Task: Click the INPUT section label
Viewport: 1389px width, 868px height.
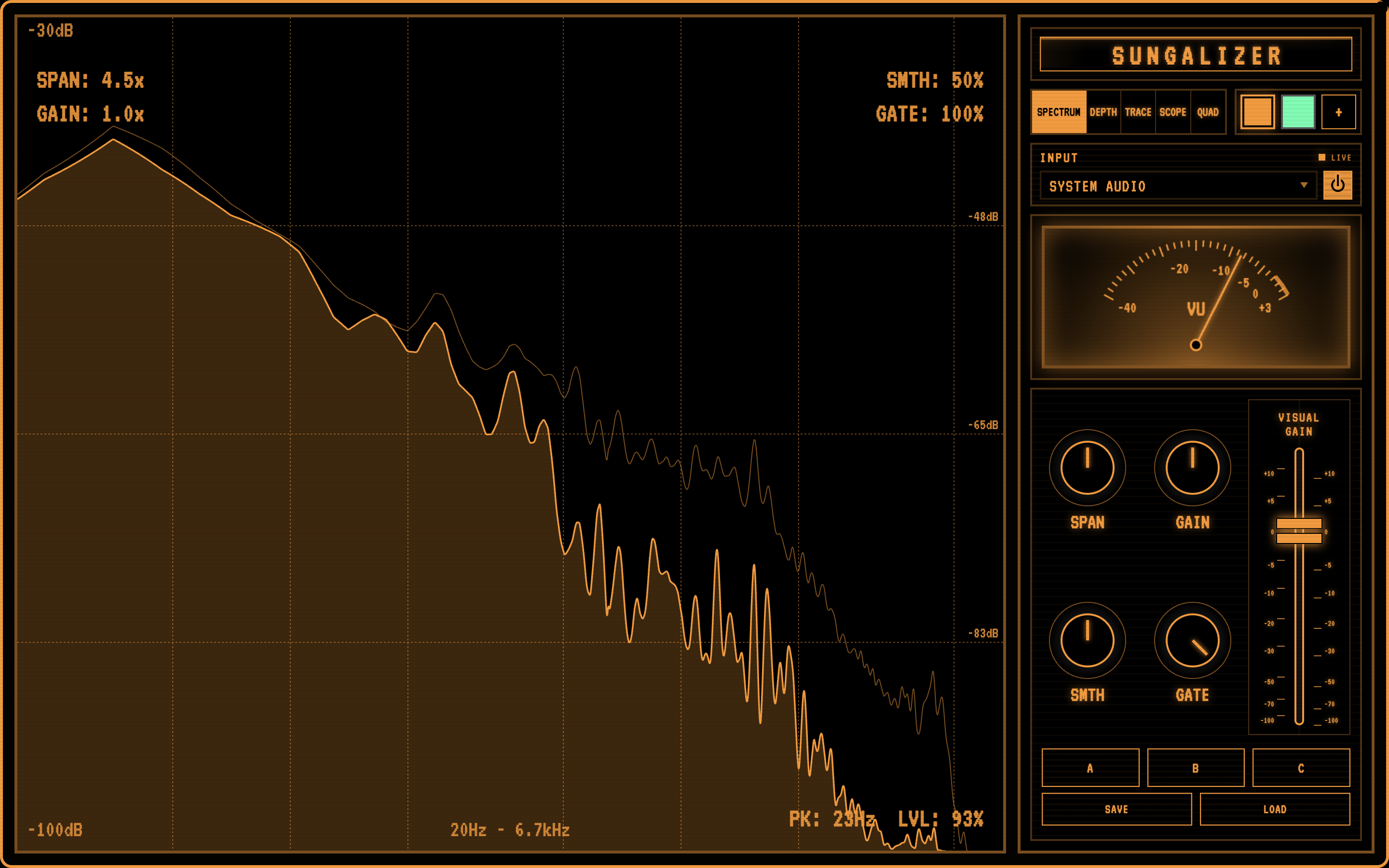Action: coord(1059,158)
